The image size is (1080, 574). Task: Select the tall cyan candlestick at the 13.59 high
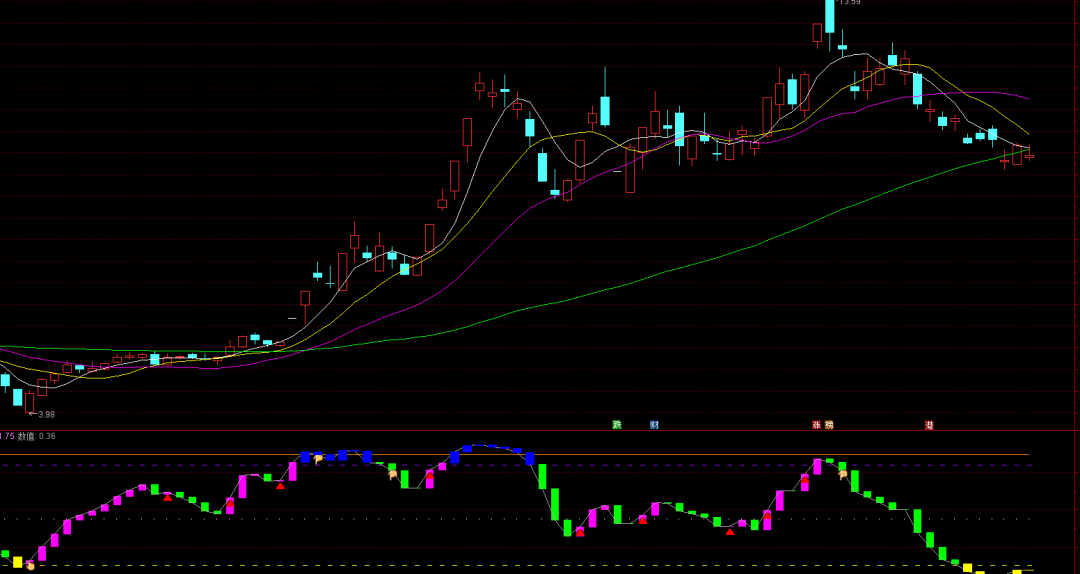click(x=829, y=19)
